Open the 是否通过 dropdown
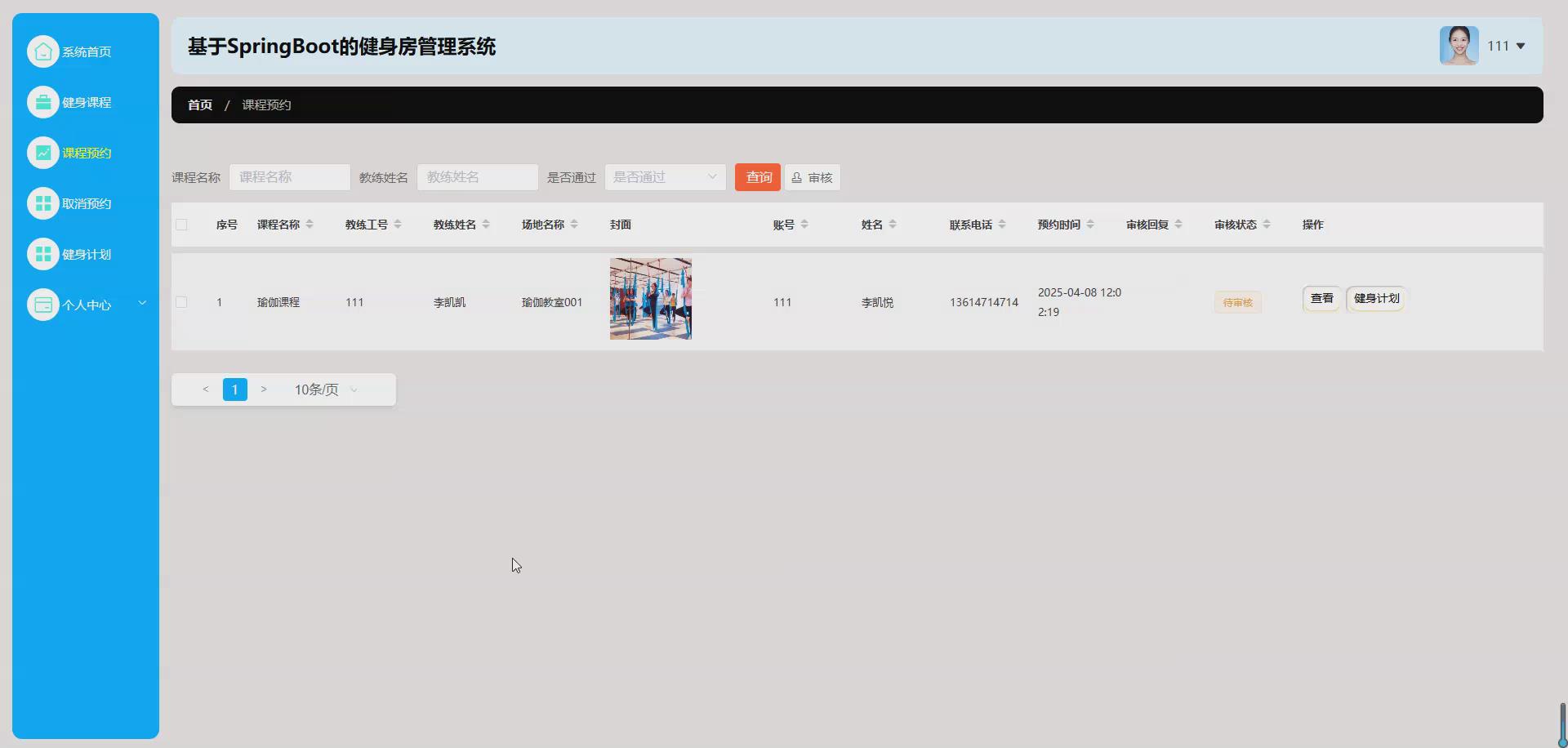 click(664, 177)
